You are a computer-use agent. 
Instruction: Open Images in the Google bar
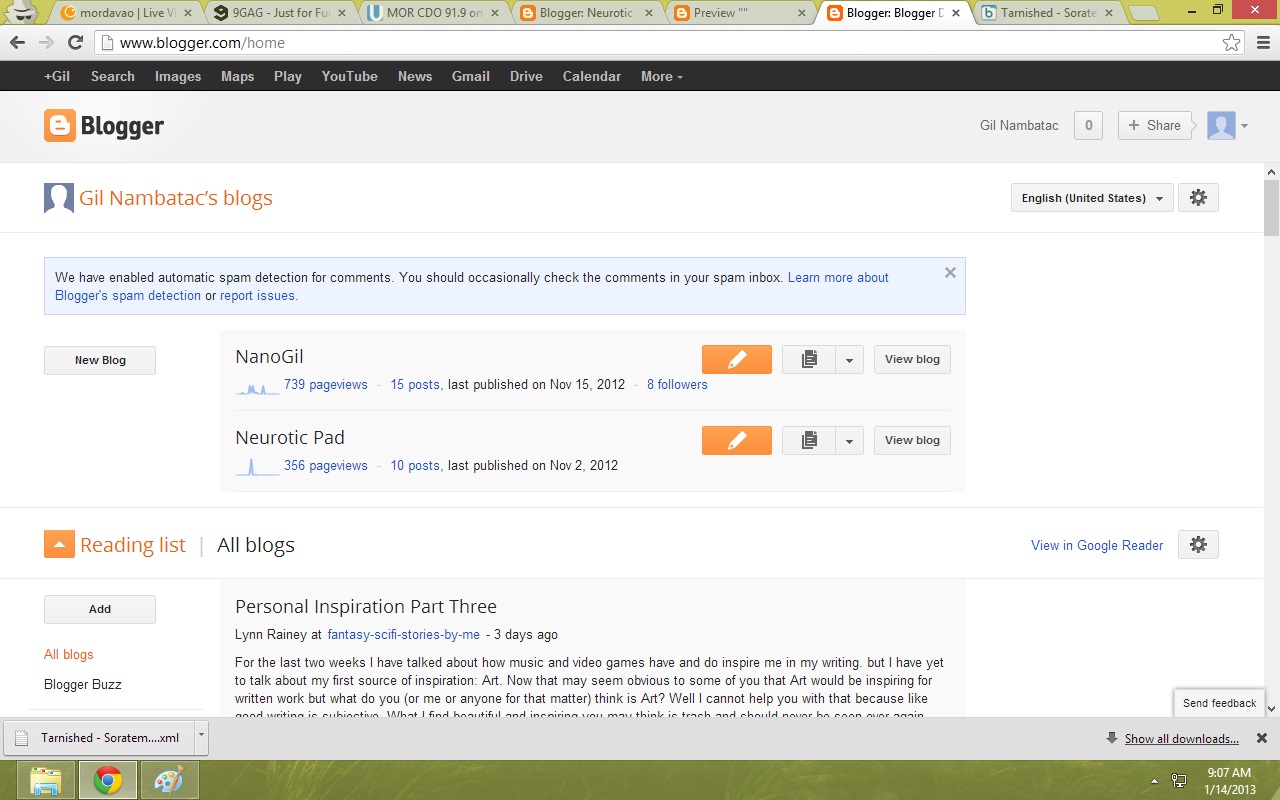[178, 77]
